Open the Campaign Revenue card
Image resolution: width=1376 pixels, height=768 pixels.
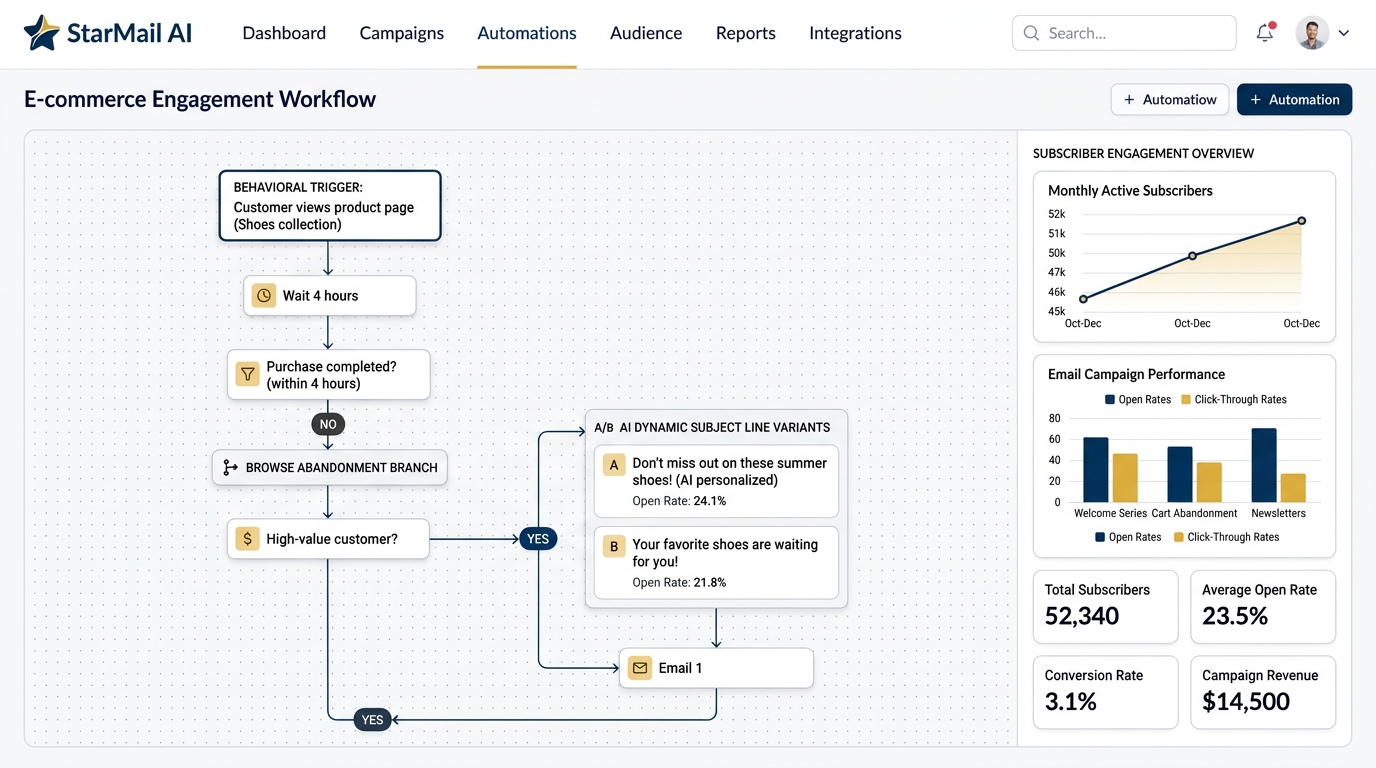coord(1263,692)
